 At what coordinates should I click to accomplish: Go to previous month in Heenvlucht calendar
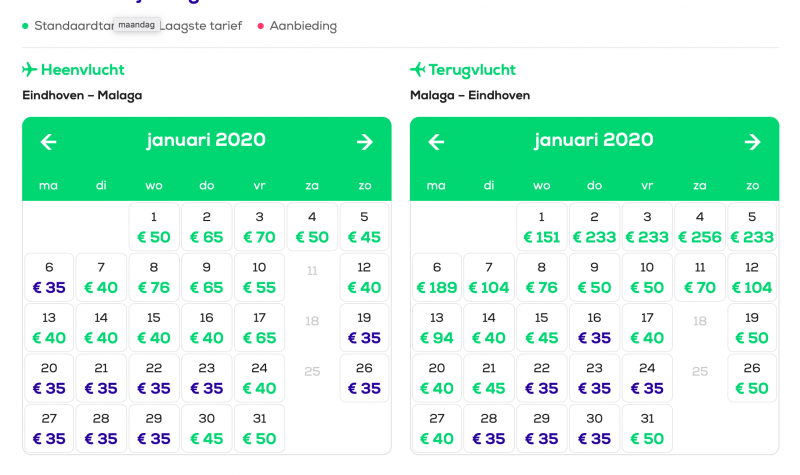click(x=48, y=142)
